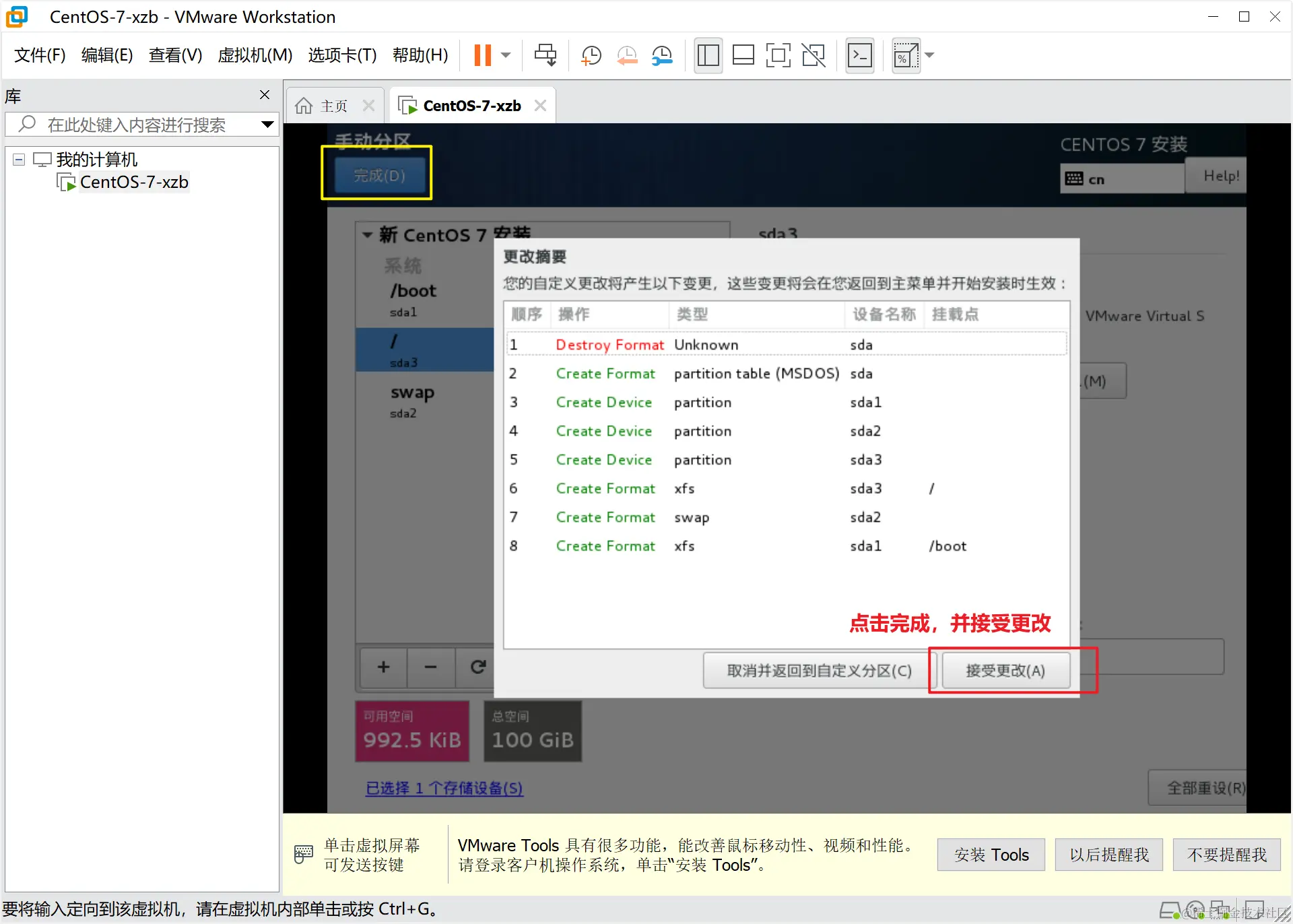Click the 不要提醒我 button
1293x924 pixels.
tap(1227, 855)
